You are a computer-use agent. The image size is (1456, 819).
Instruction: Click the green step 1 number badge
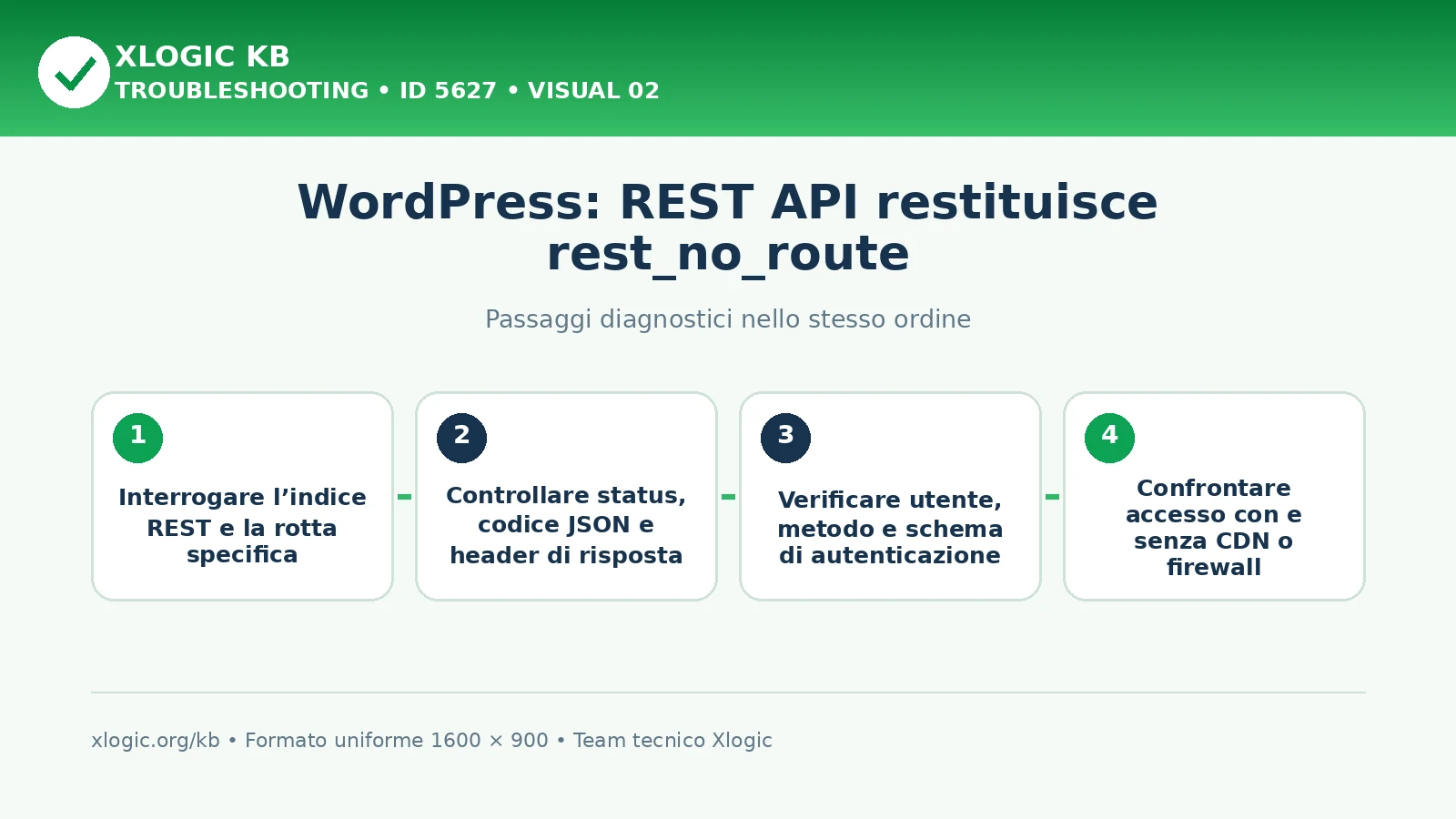click(137, 438)
